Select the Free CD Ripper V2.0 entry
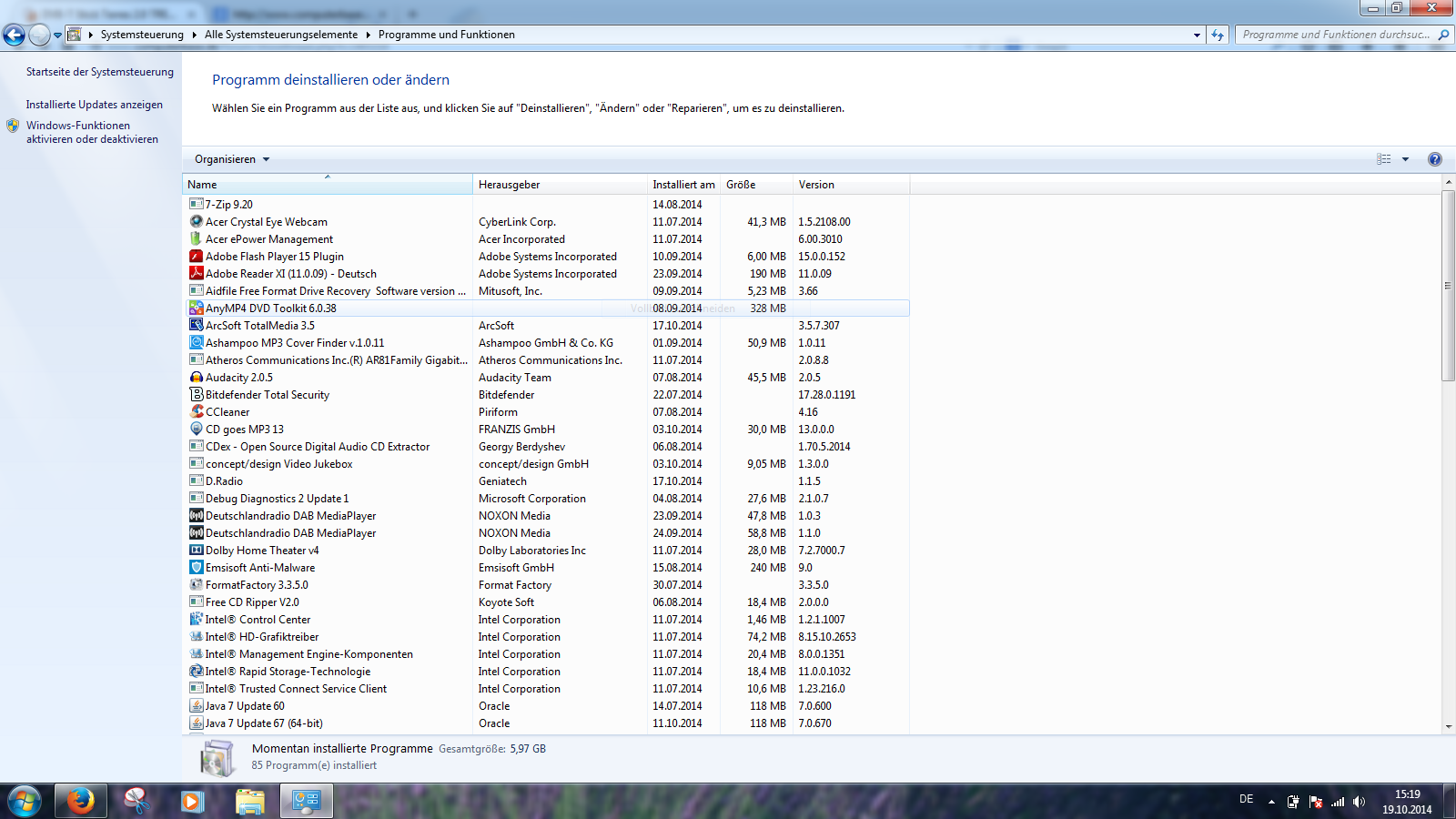Image resolution: width=1456 pixels, height=819 pixels. click(546, 602)
